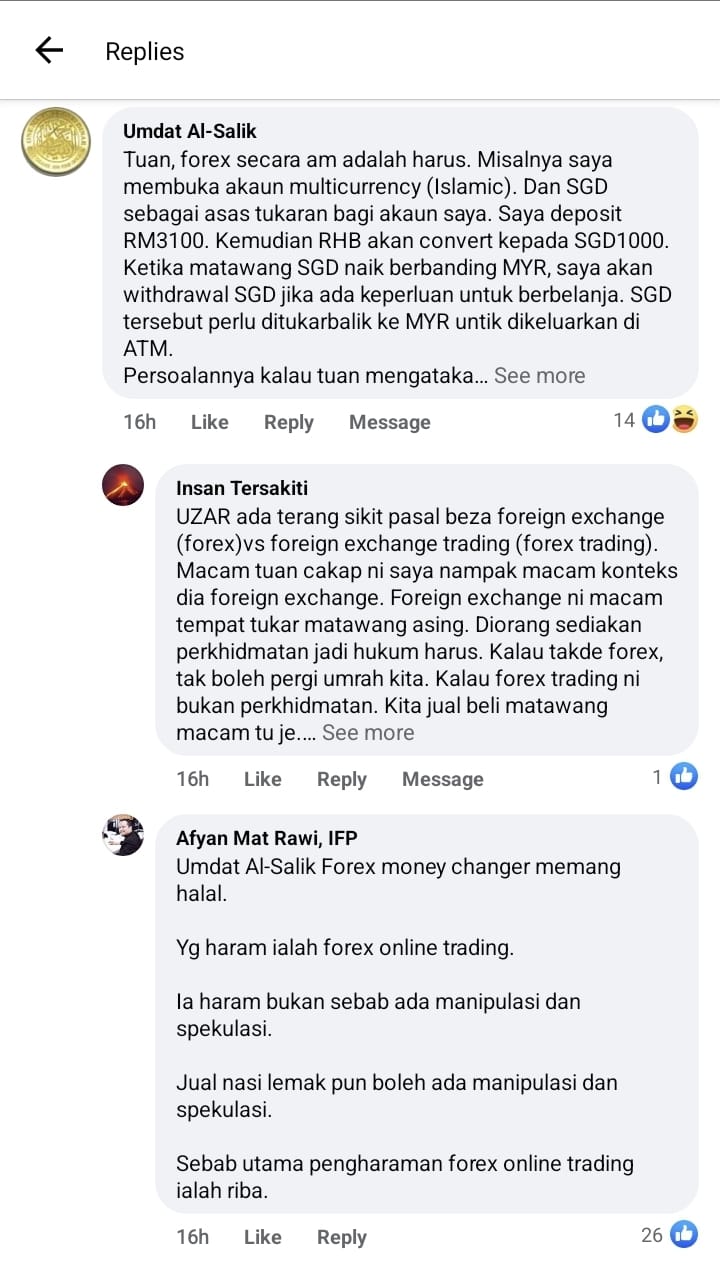Go back using the arrow icon
This screenshot has height=1263, width=720.
(49, 50)
